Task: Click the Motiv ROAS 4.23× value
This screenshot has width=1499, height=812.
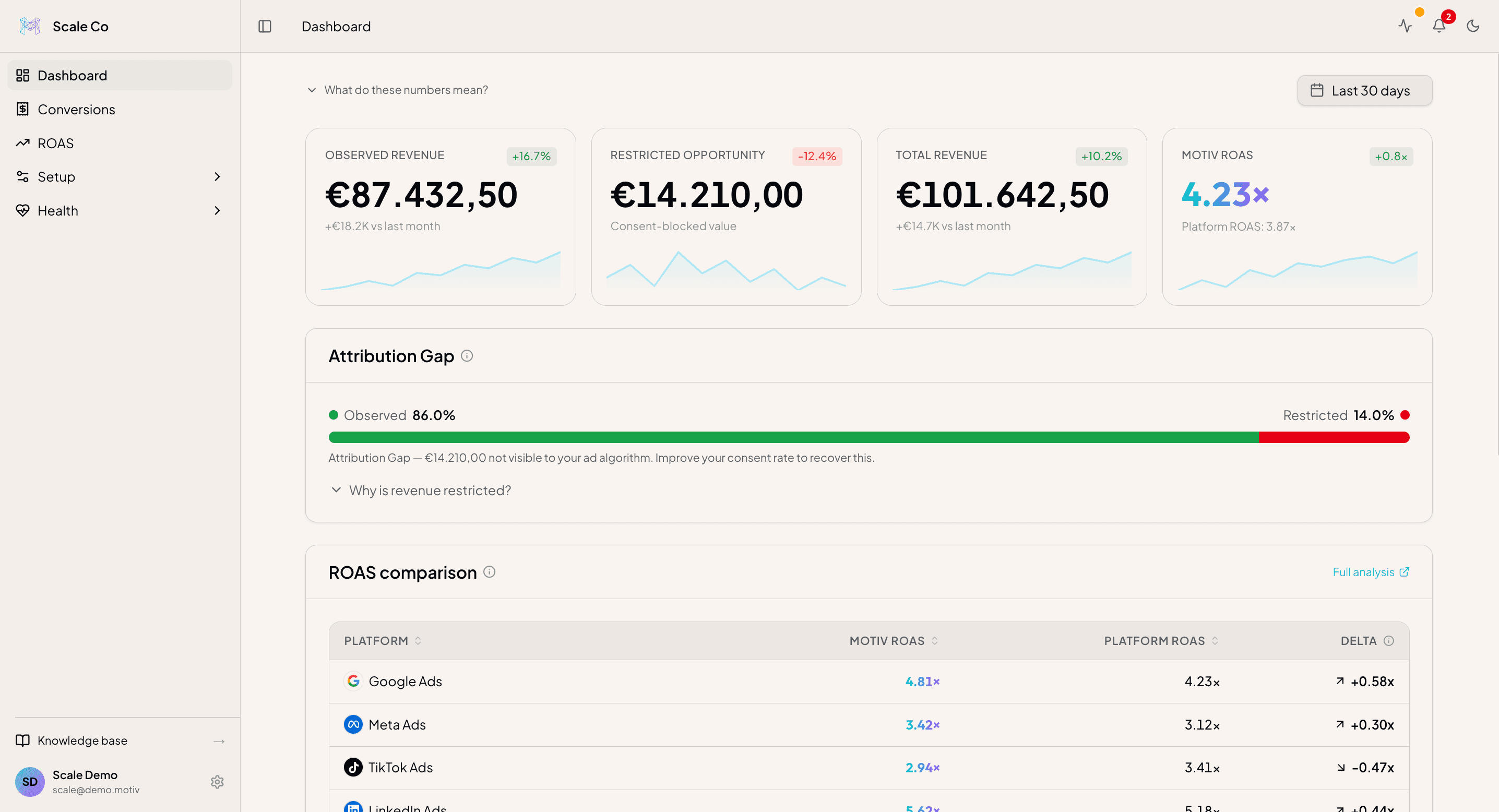Action: [1225, 194]
